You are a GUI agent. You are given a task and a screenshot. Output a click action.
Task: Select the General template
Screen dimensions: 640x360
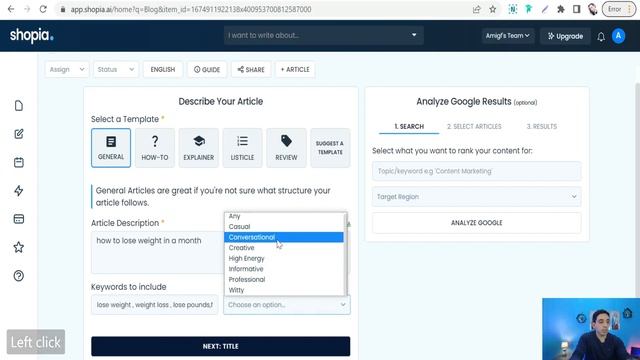point(111,148)
